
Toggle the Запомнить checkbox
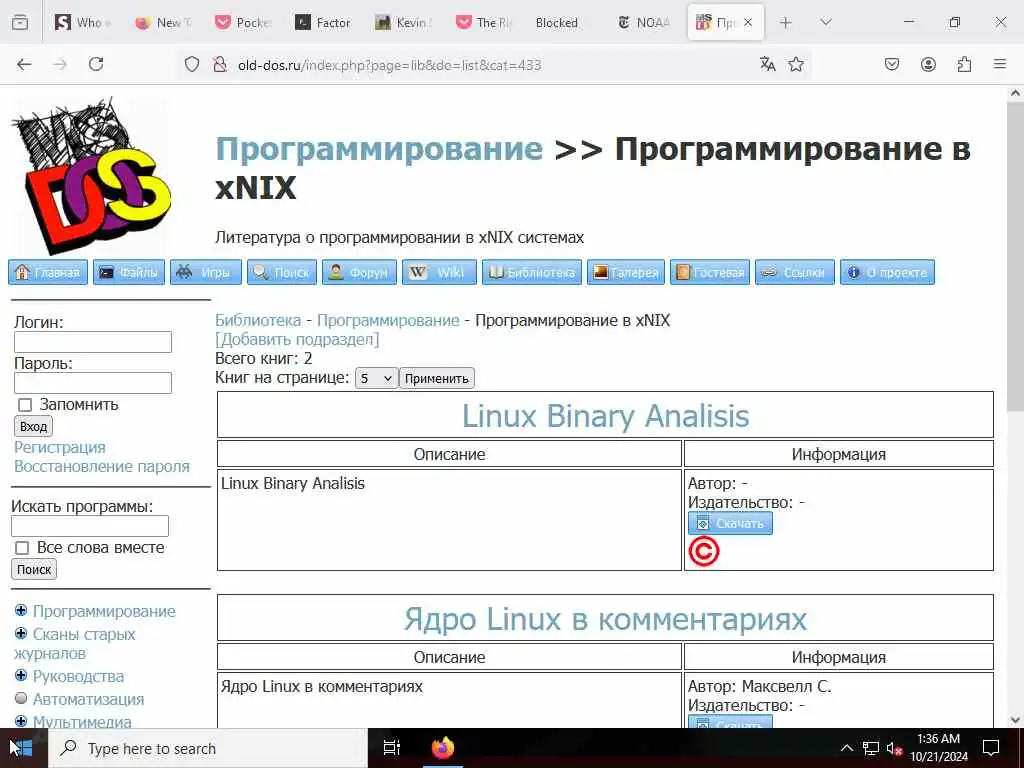25,406
